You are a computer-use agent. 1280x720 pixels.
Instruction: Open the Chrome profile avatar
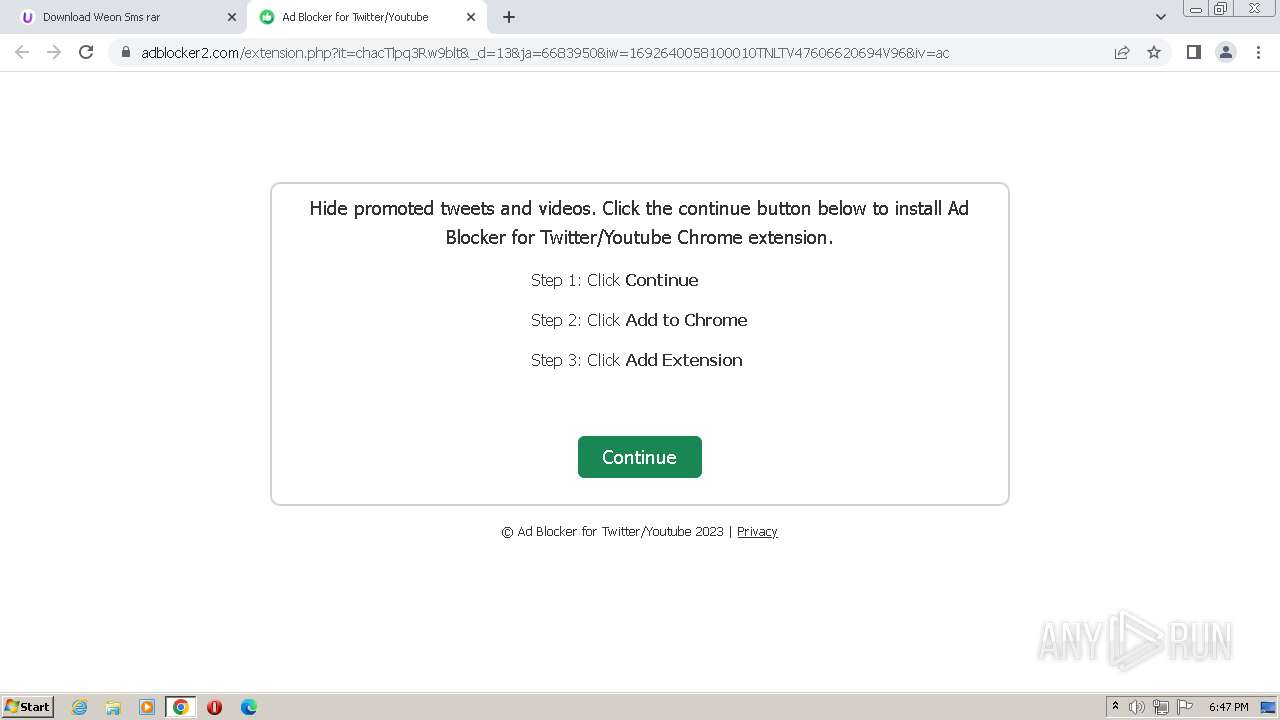tap(1226, 52)
